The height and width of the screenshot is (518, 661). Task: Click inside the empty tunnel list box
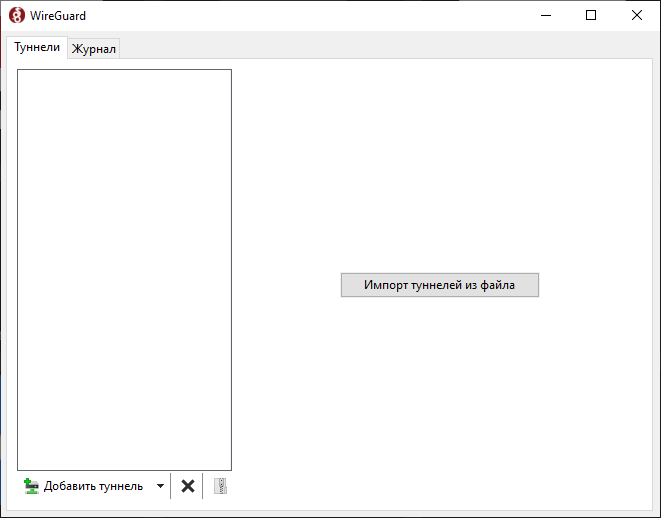coord(124,268)
